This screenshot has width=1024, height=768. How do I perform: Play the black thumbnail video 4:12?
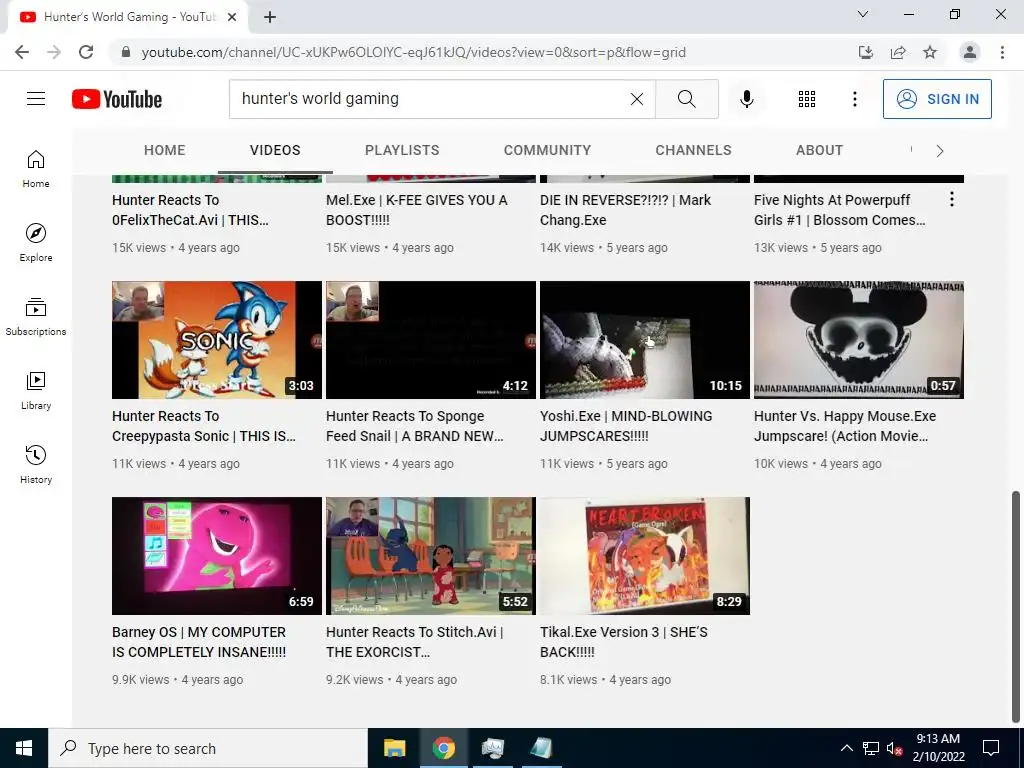(x=430, y=340)
